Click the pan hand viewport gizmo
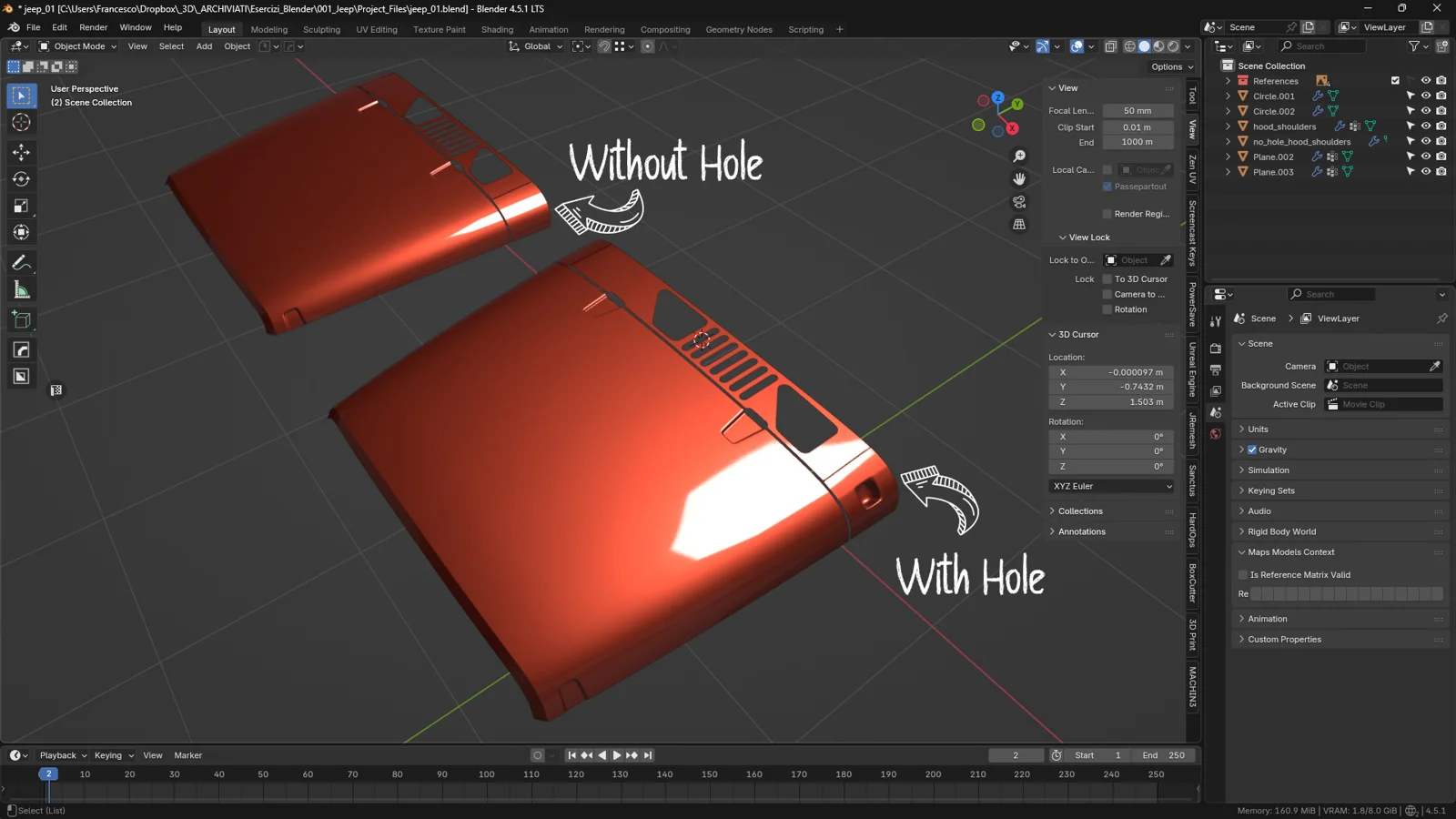Image resolution: width=1456 pixels, height=819 pixels. coord(1019,179)
